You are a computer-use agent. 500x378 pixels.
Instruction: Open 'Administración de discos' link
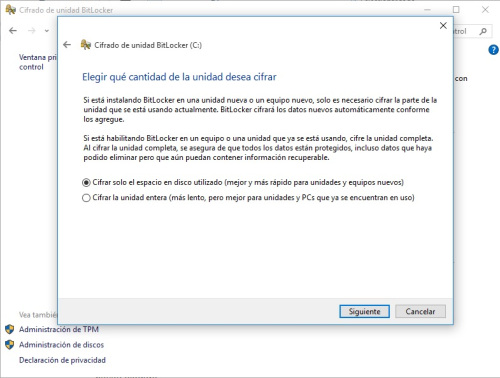[61, 345]
